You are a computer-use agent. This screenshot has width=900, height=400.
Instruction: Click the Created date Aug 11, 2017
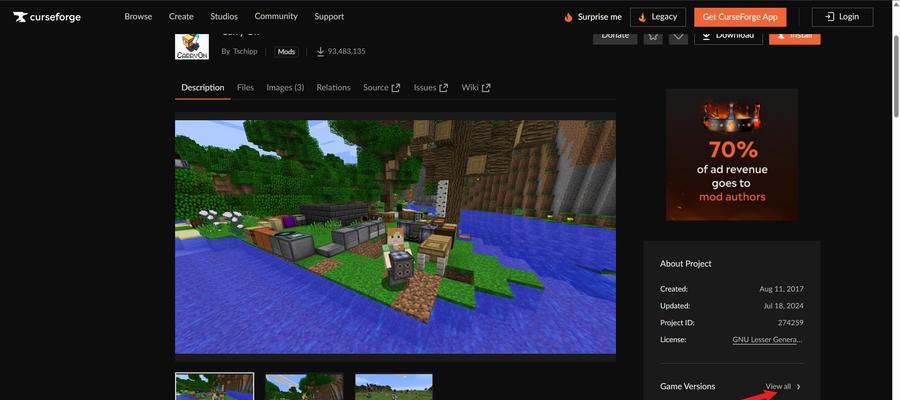781,289
